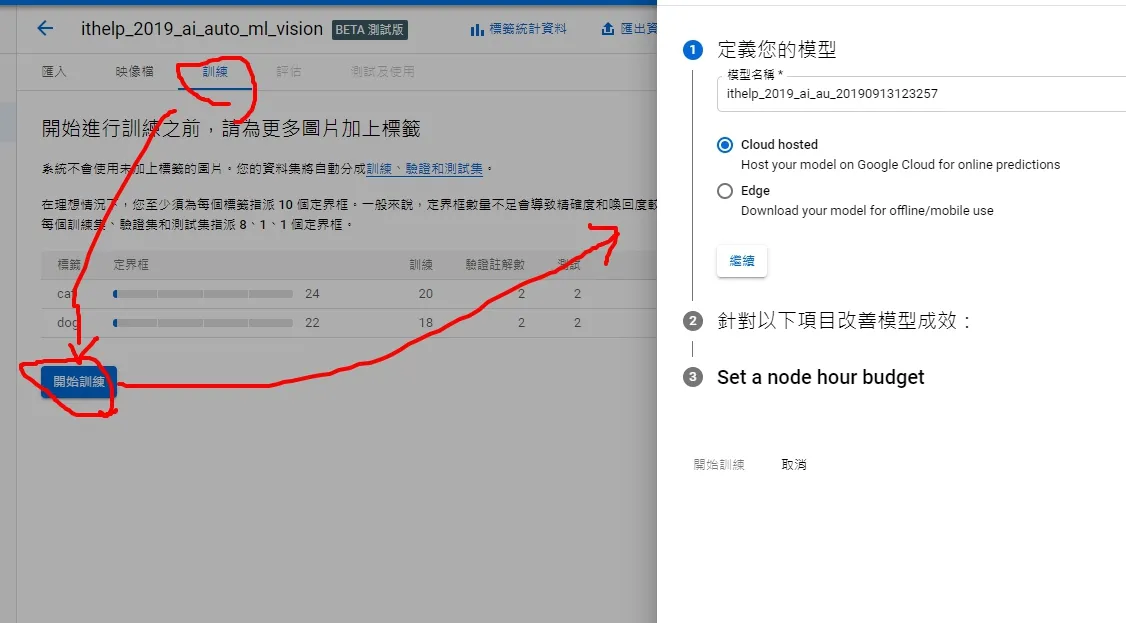Open the label statistics bar chart icon
The height and width of the screenshot is (623, 1126).
pyautogui.click(x=477, y=29)
